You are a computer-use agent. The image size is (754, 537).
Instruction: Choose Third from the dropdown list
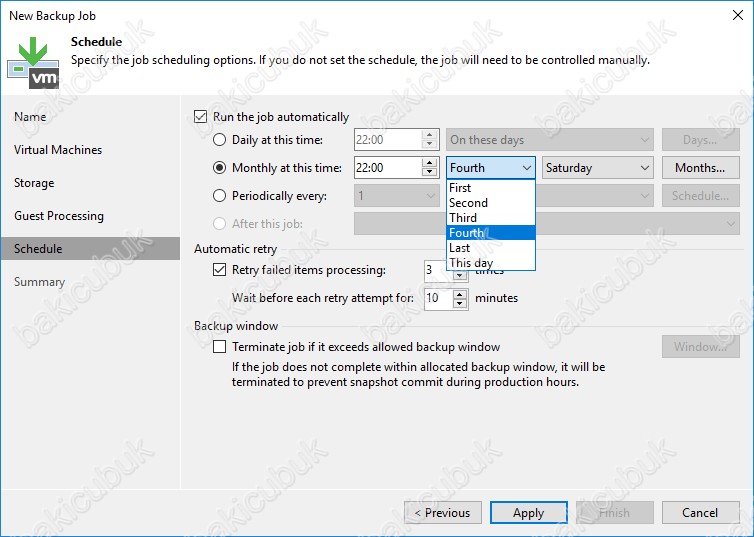point(490,217)
